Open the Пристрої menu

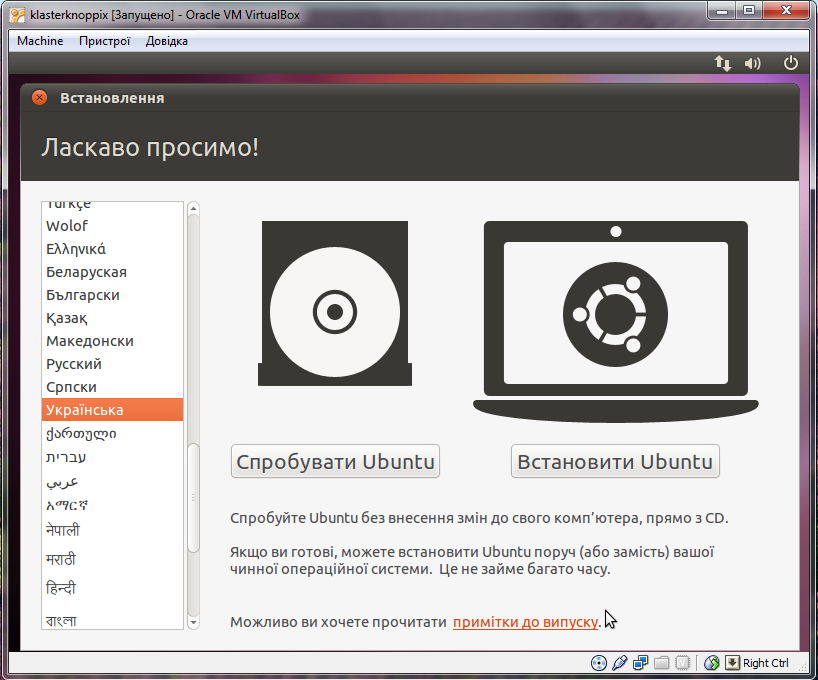coord(104,41)
